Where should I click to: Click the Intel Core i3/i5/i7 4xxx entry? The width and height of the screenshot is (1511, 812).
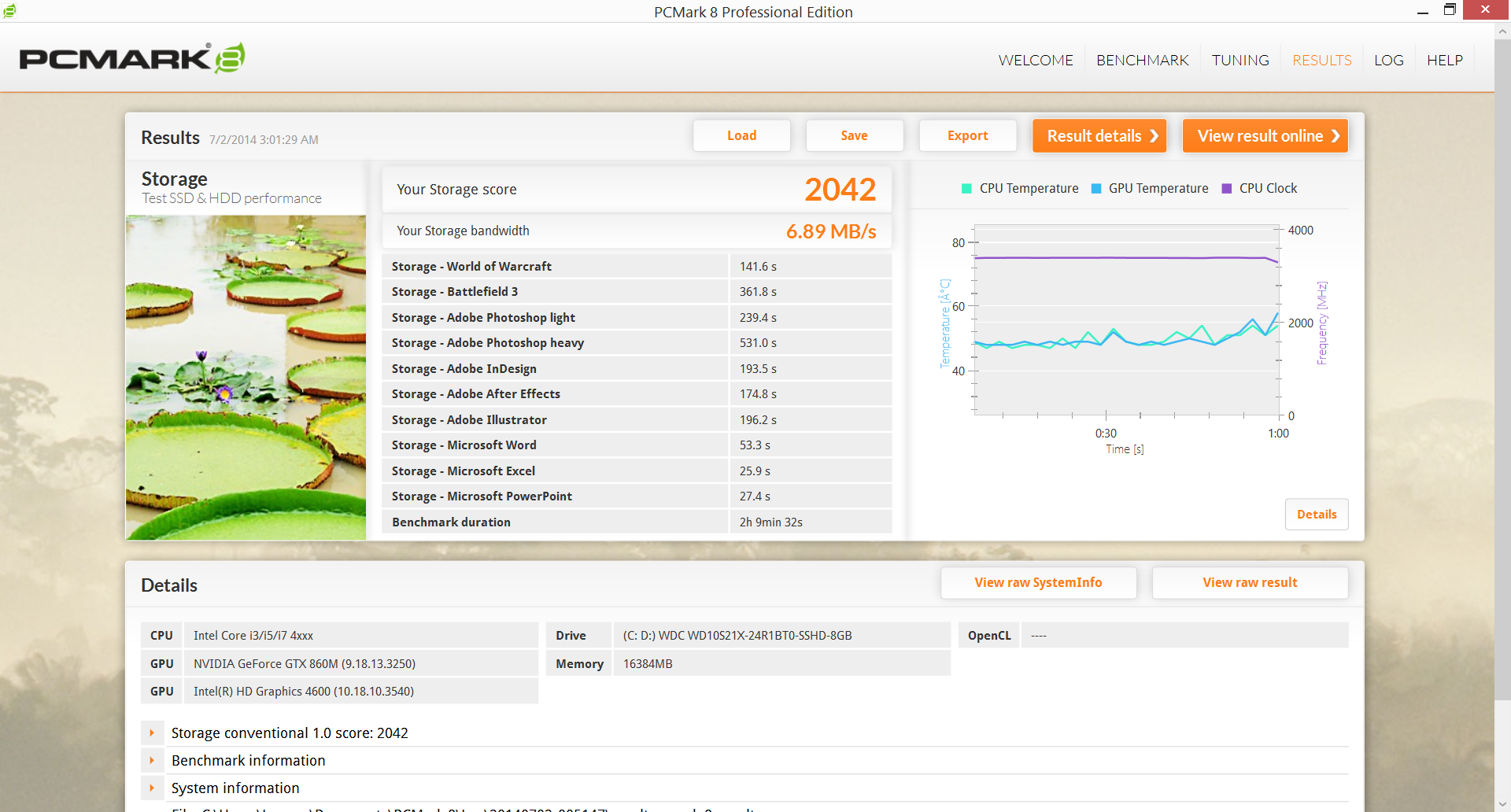tap(360, 635)
